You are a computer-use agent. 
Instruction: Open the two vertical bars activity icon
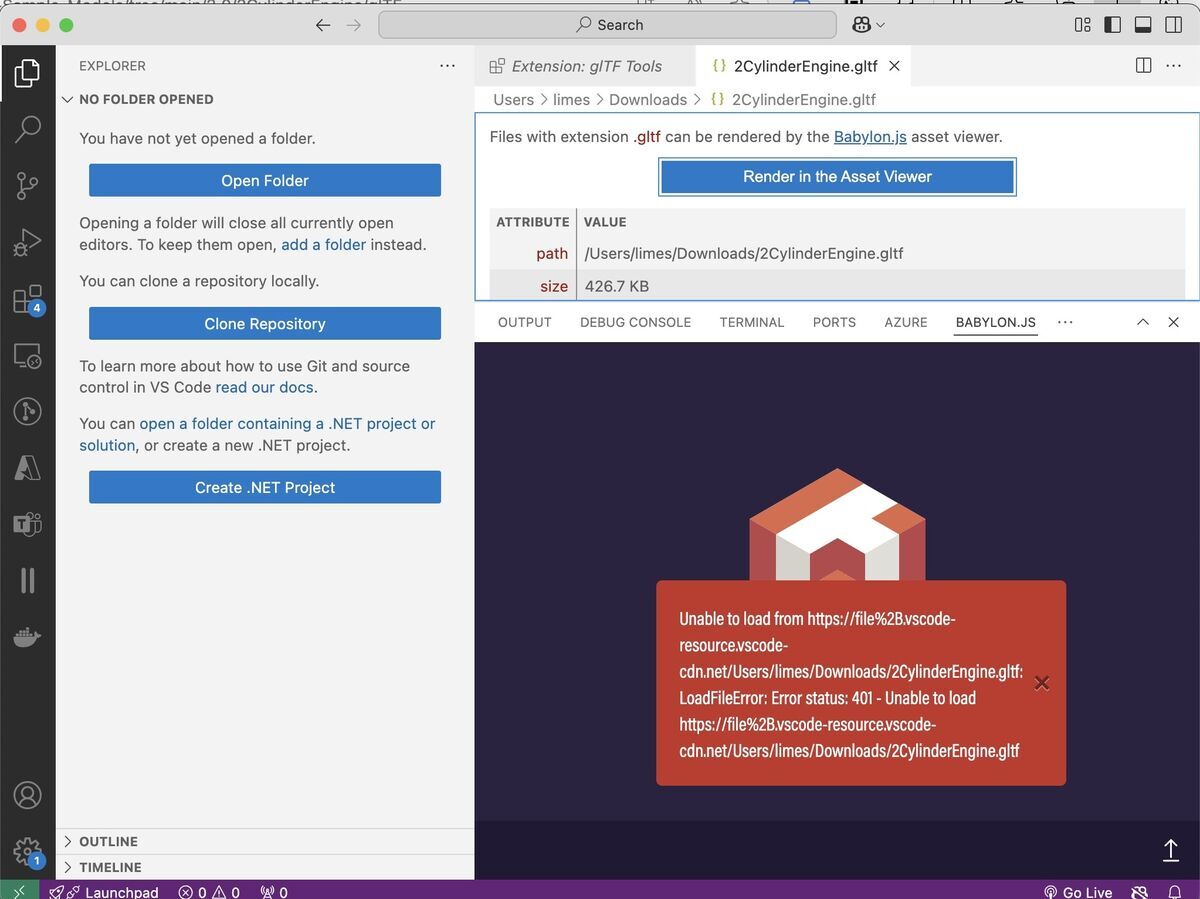tap(27, 580)
